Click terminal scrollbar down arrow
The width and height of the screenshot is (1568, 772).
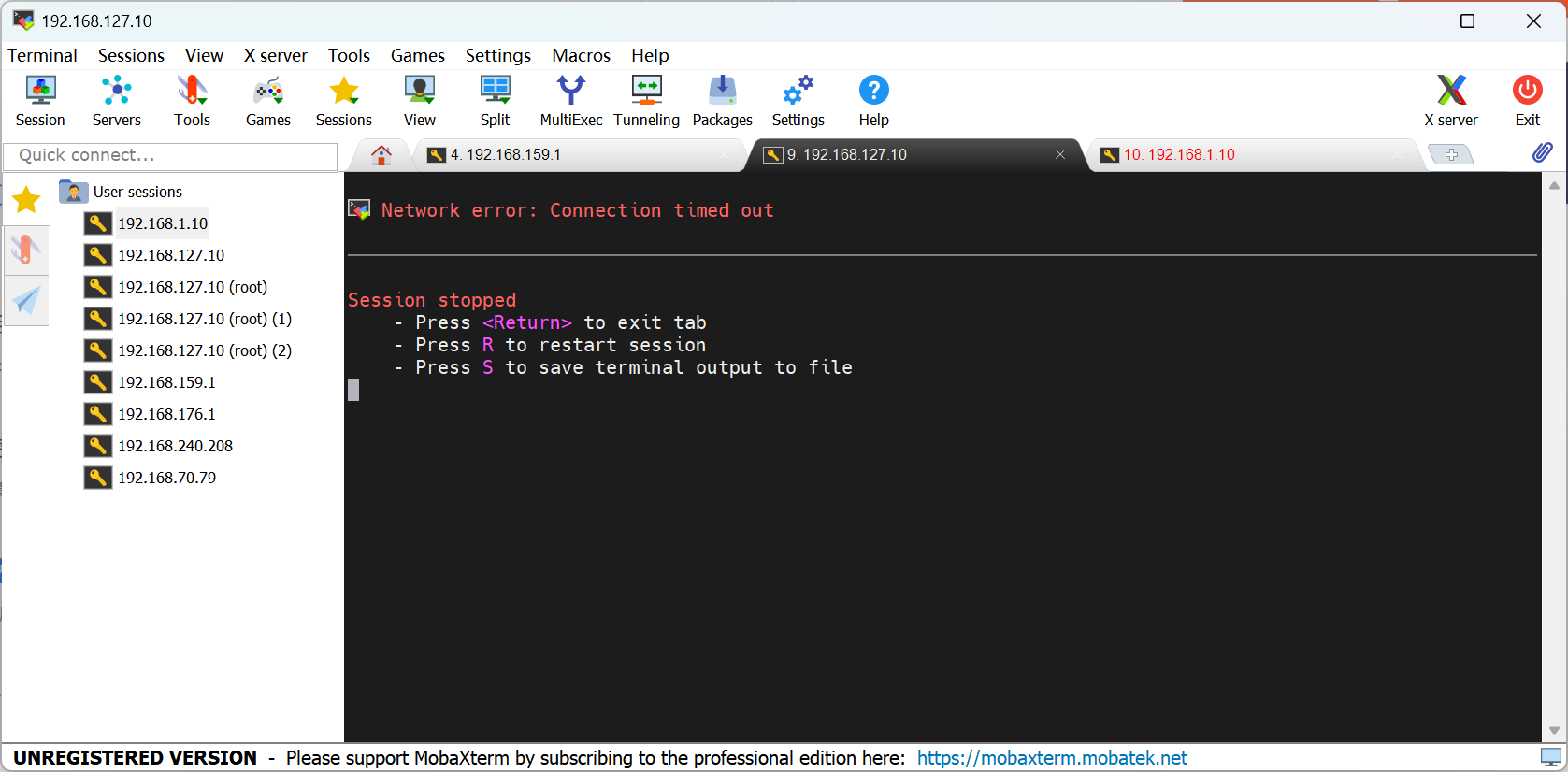[1554, 730]
